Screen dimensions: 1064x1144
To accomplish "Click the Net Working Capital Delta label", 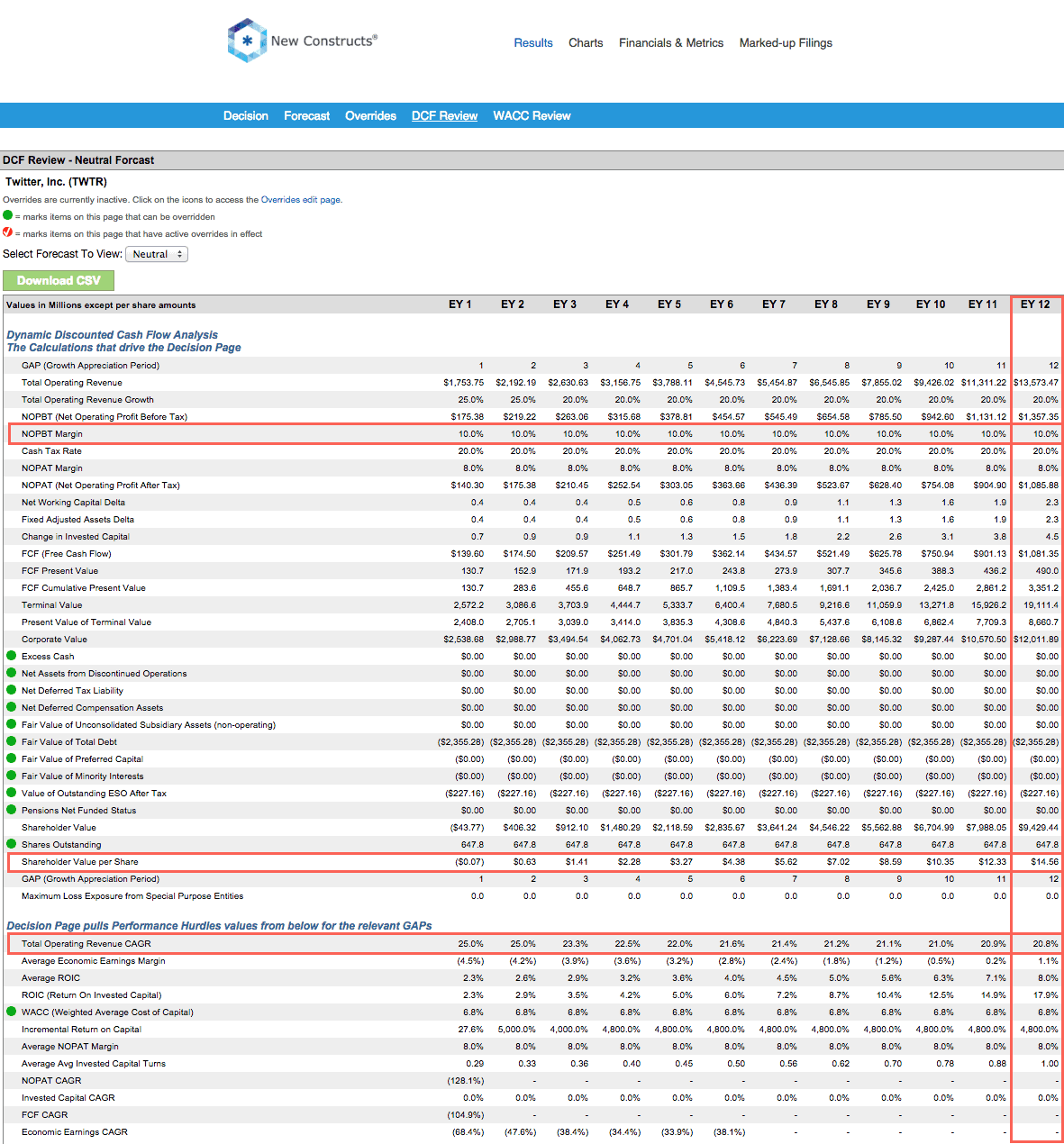I will coord(74,503).
